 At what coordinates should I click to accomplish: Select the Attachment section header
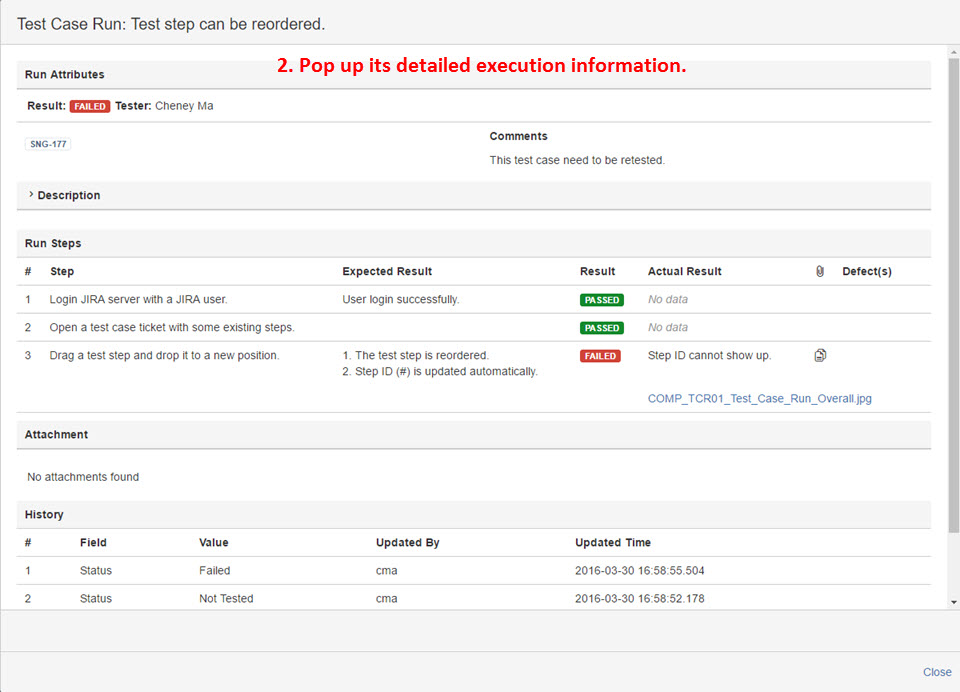coord(56,434)
